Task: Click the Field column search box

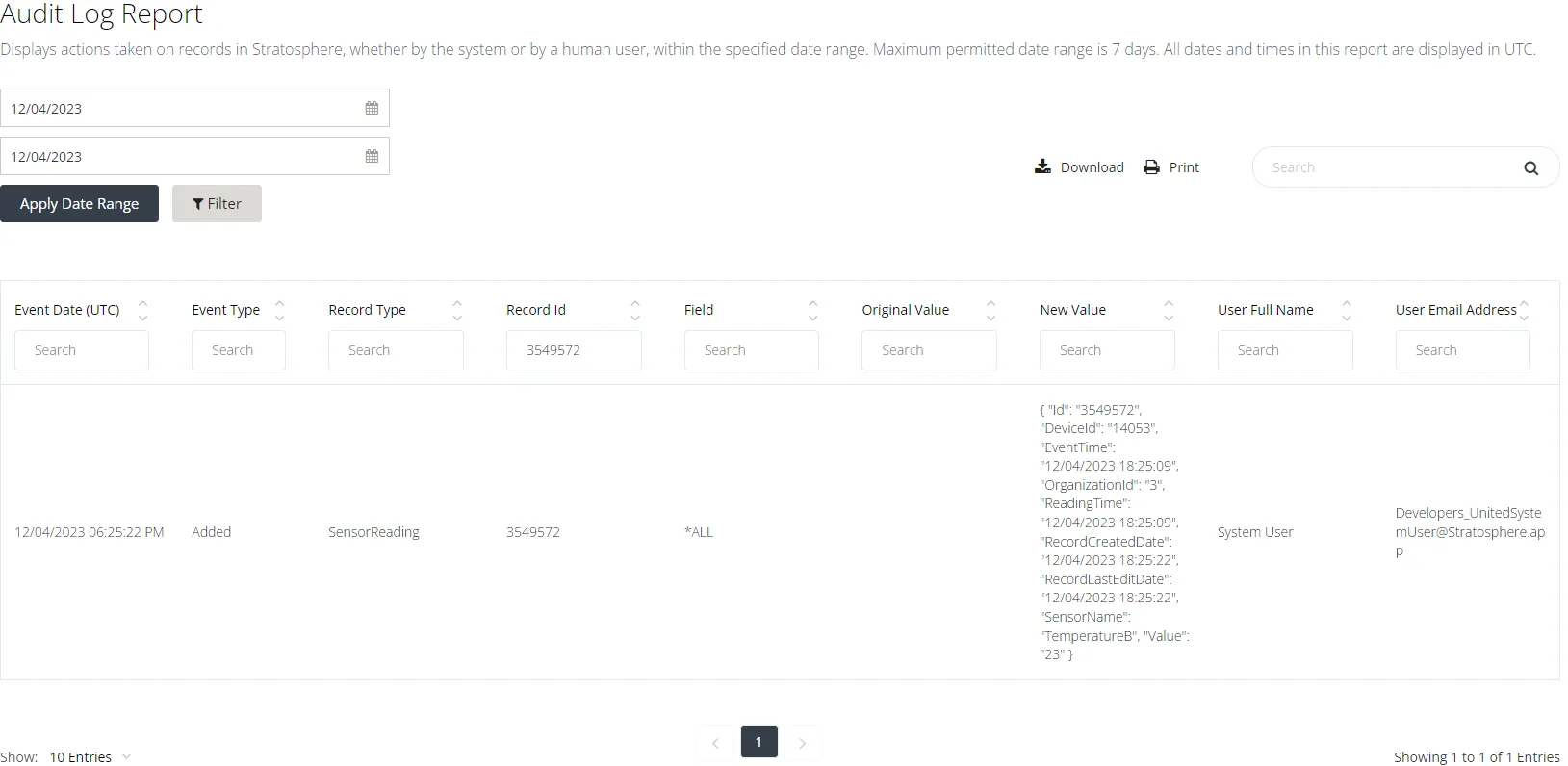Action: pyautogui.click(x=752, y=350)
